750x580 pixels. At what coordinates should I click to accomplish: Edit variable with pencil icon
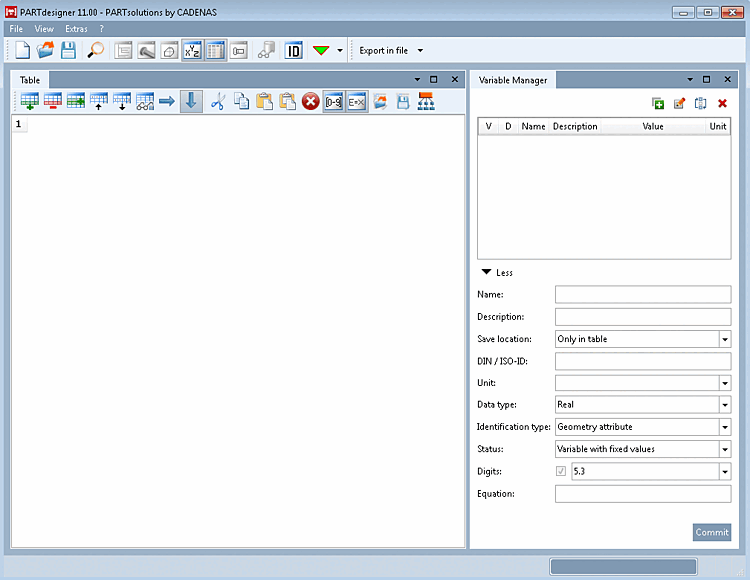(x=679, y=103)
